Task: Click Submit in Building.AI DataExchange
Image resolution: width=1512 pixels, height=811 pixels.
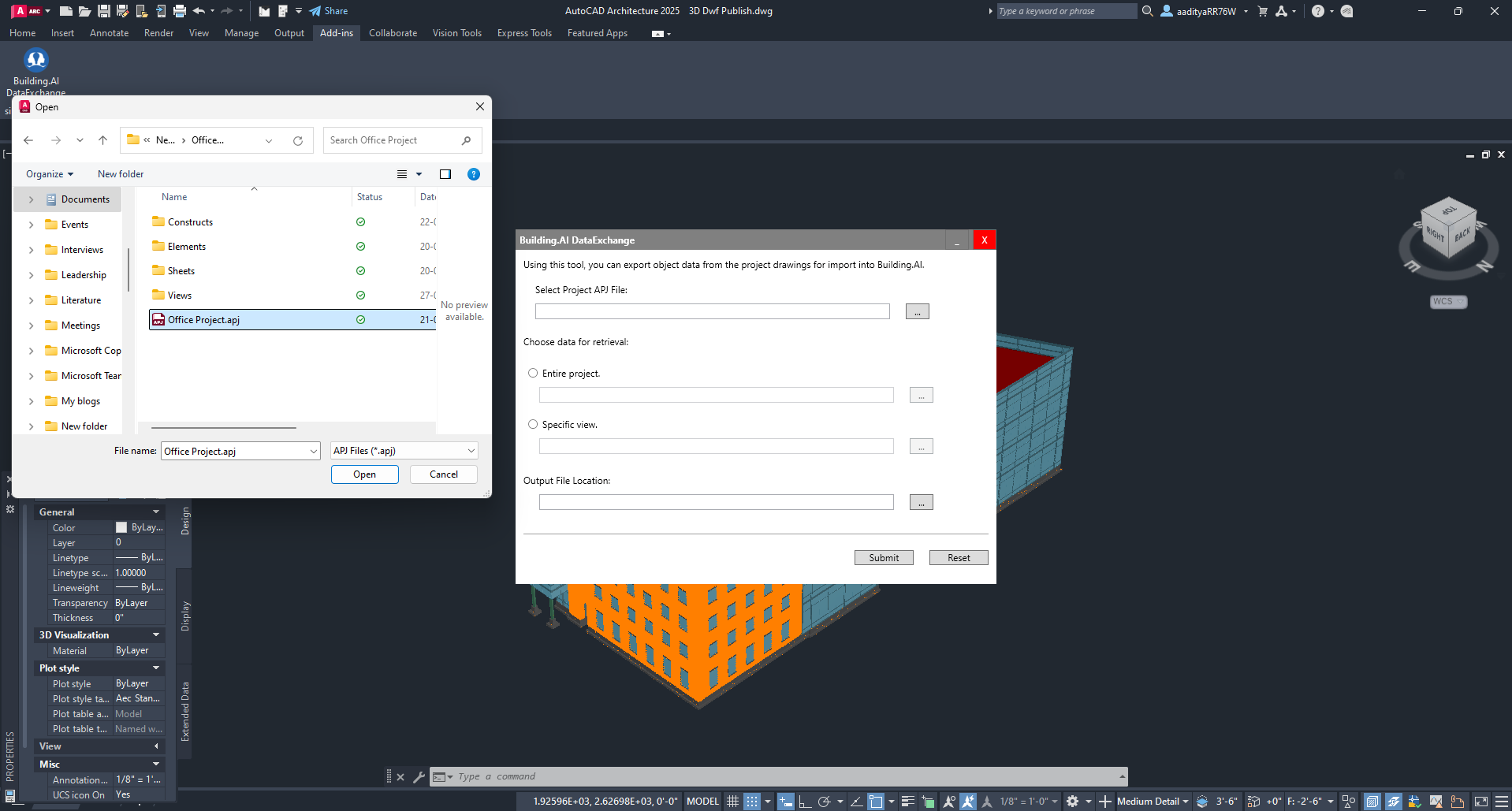Action: click(884, 558)
